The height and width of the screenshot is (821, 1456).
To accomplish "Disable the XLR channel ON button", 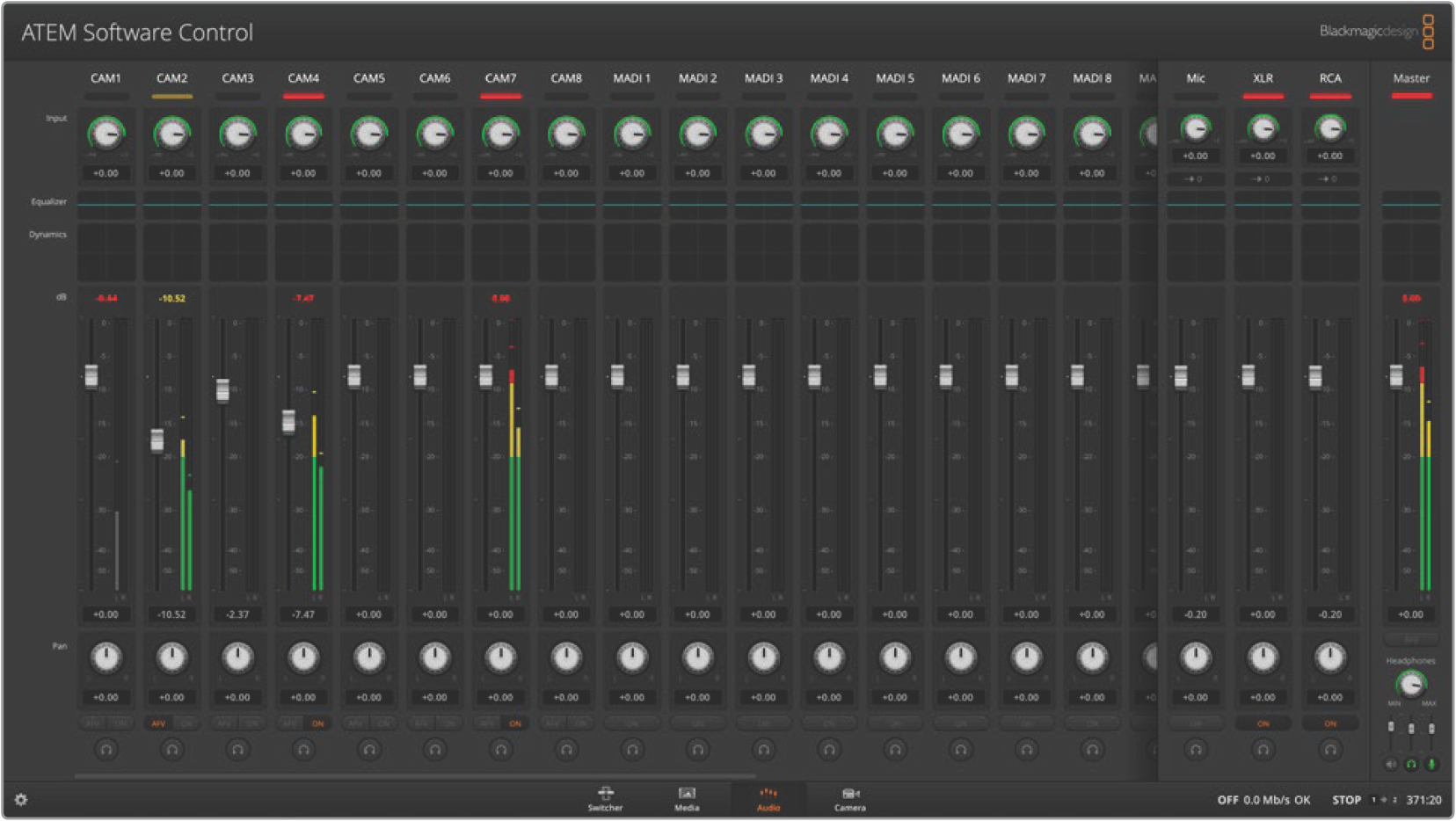I will tap(1263, 723).
